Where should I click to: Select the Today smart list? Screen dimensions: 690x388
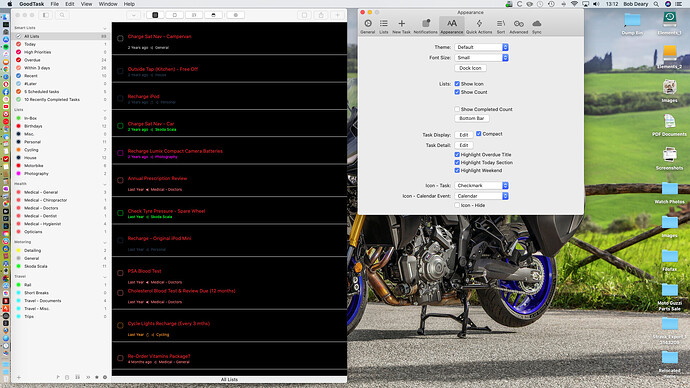(x=61, y=44)
